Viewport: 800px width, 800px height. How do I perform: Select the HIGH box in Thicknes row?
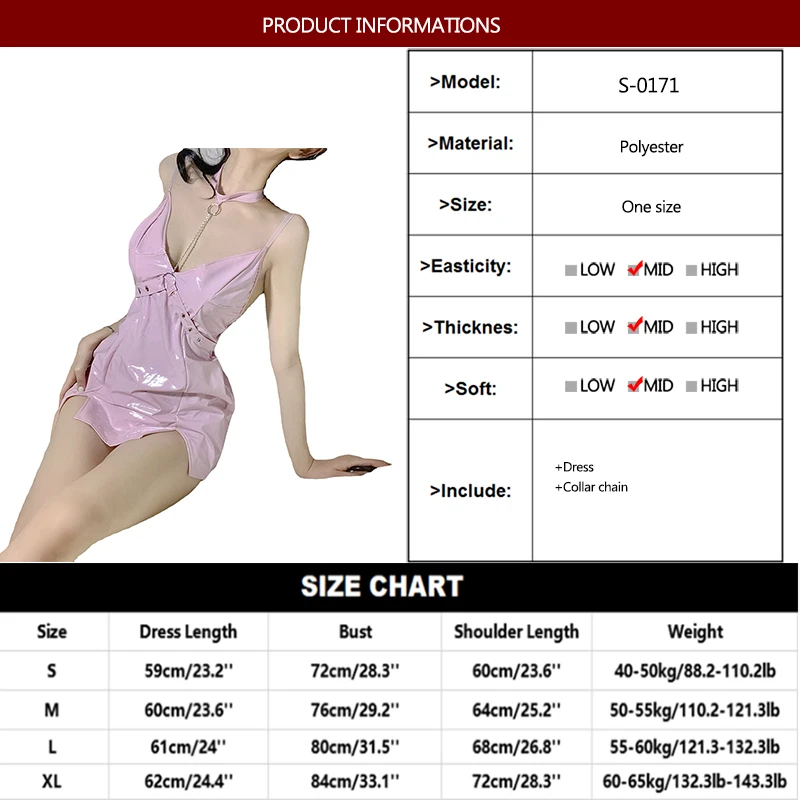pyautogui.click(x=691, y=328)
